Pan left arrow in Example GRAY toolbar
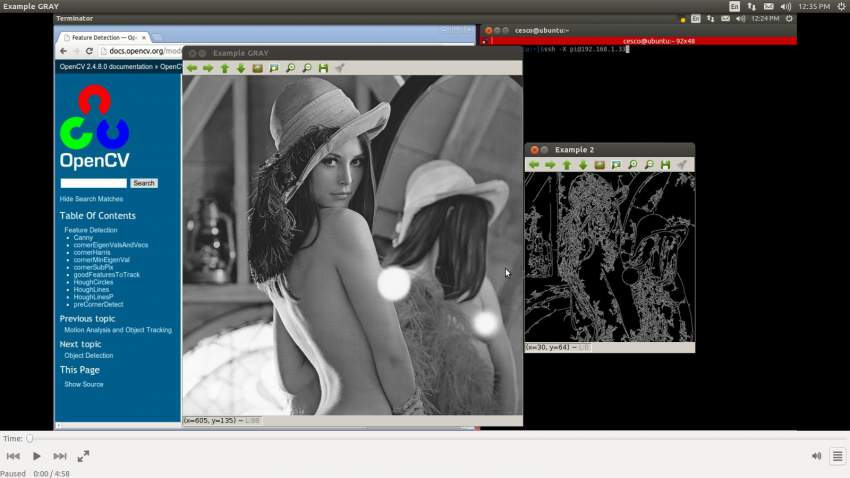Image resolution: width=850 pixels, height=478 pixels. [x=192, y=68]
